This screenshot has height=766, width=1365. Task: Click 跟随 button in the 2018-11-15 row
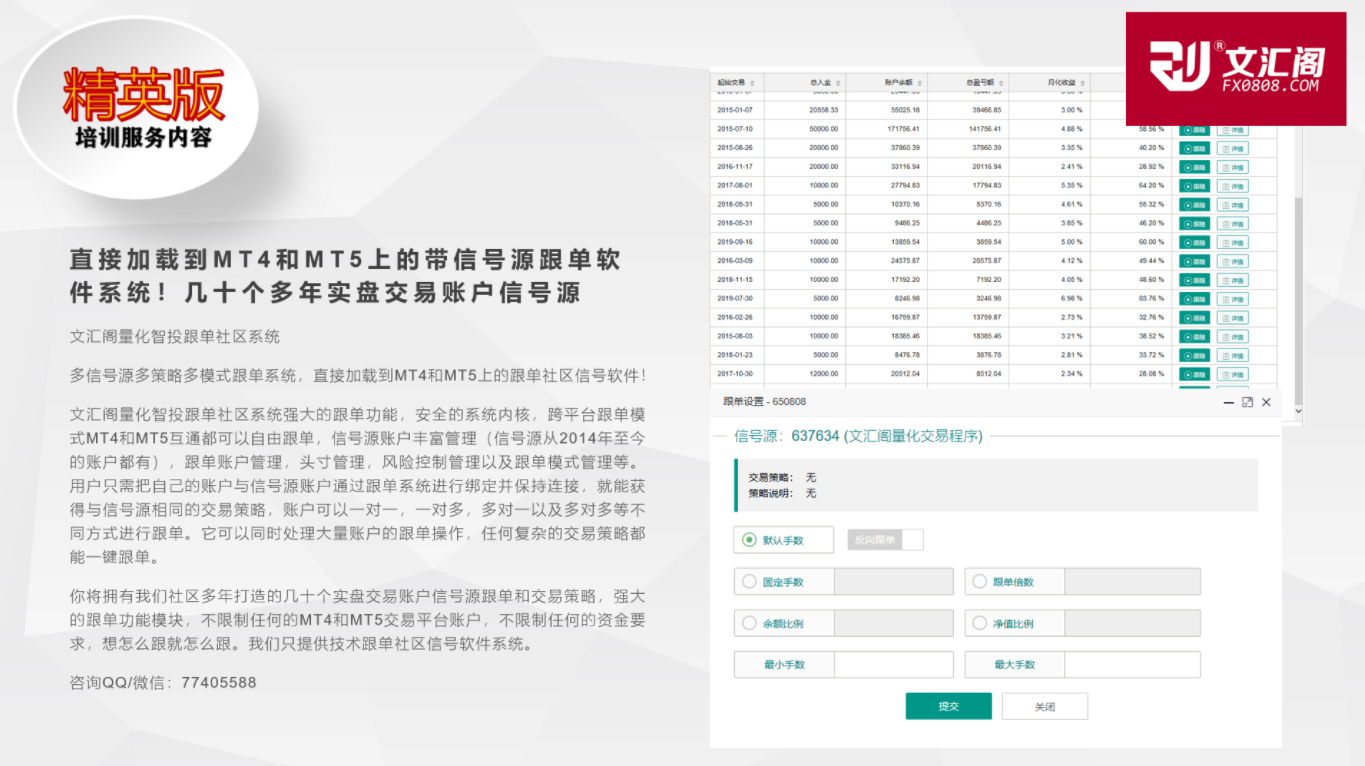click(x=1194, y=280)
